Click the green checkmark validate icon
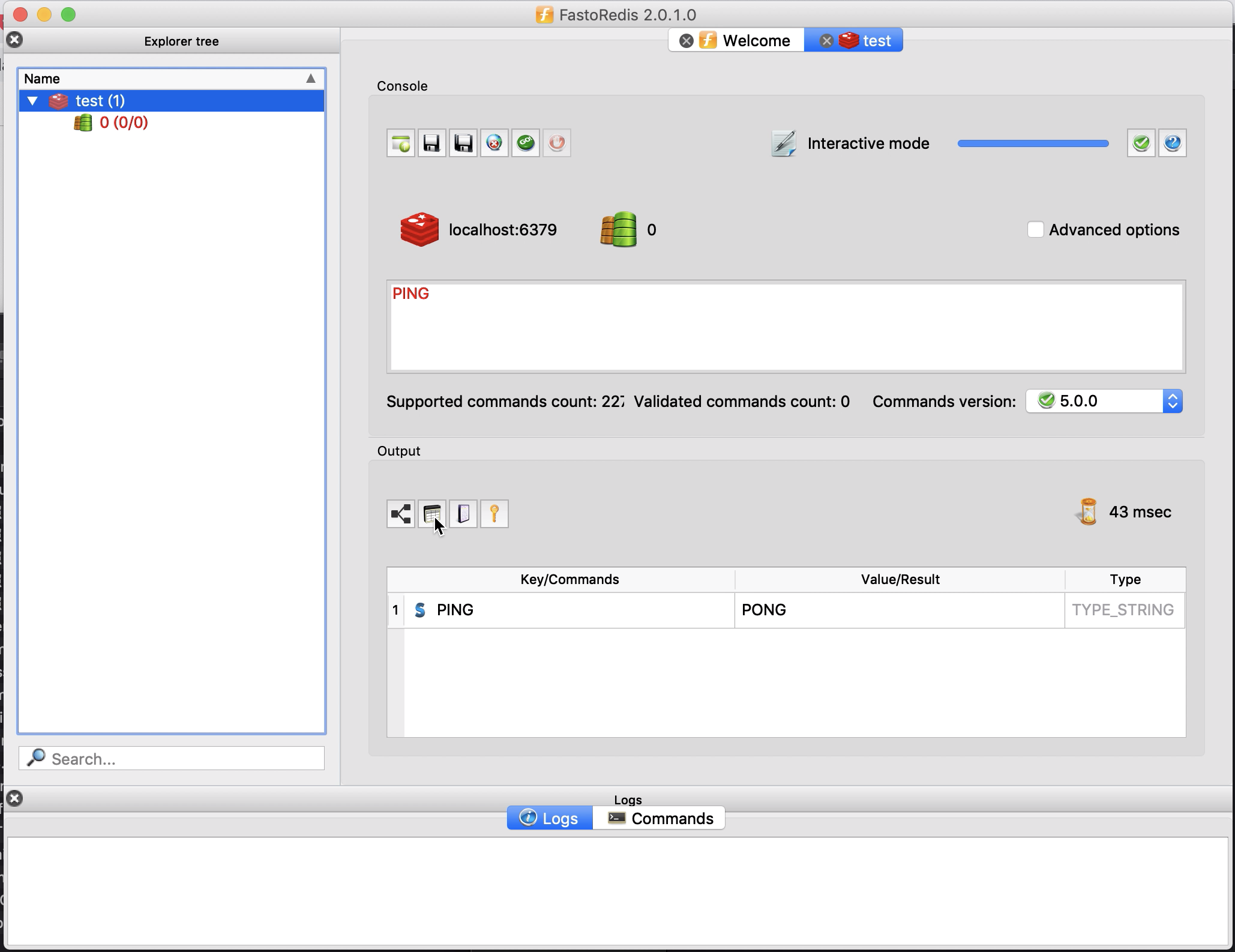 1141,143
